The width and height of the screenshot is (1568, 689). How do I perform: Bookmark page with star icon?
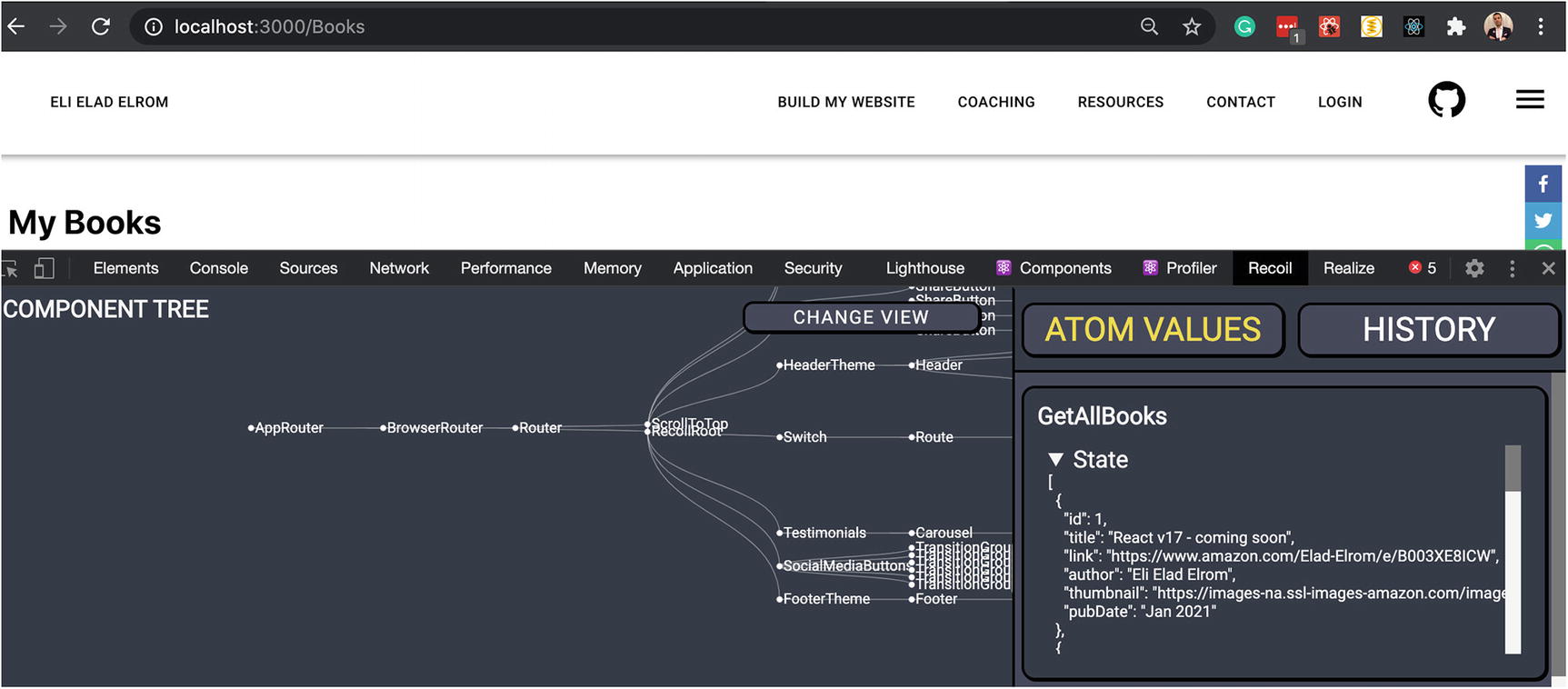point(1192,27)
